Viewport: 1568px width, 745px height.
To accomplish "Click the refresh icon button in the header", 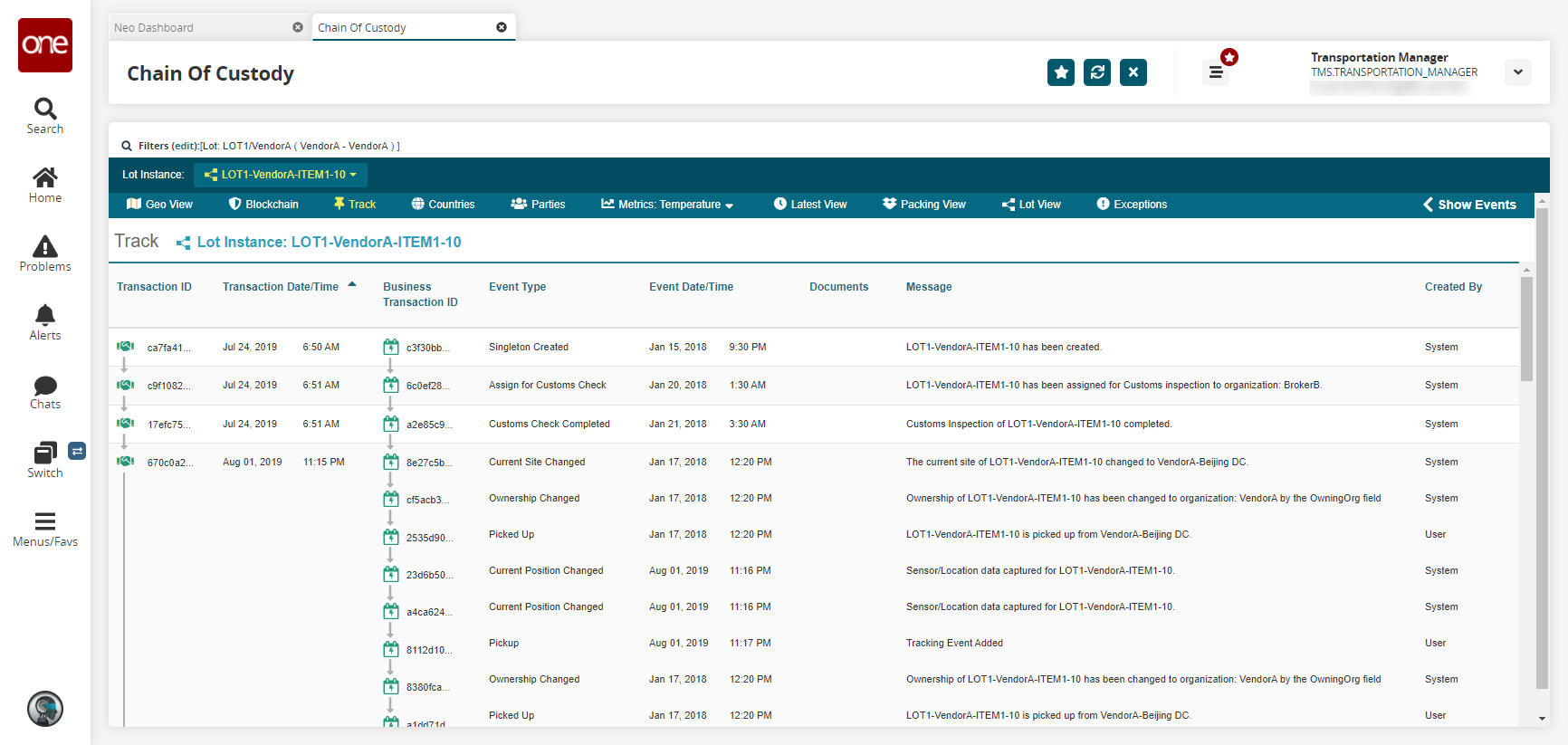I will point(1097,72).
